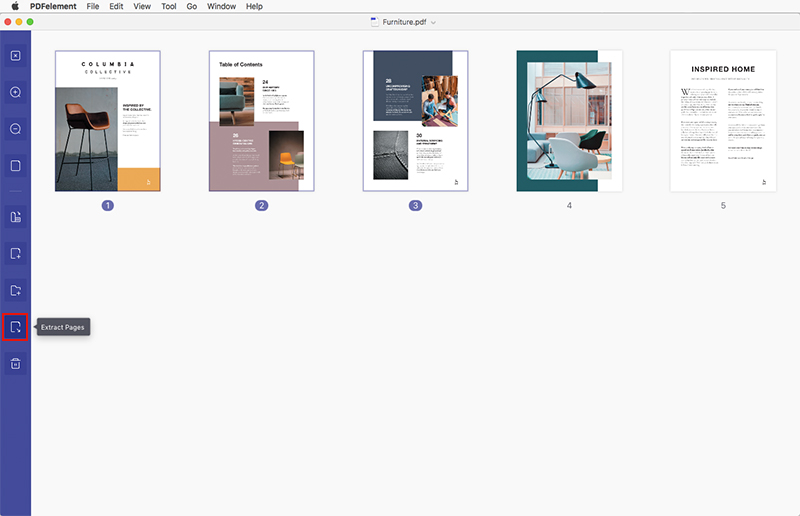Delete selected pages trash icon
The image size is (800, 516).
tap(15, 364)
